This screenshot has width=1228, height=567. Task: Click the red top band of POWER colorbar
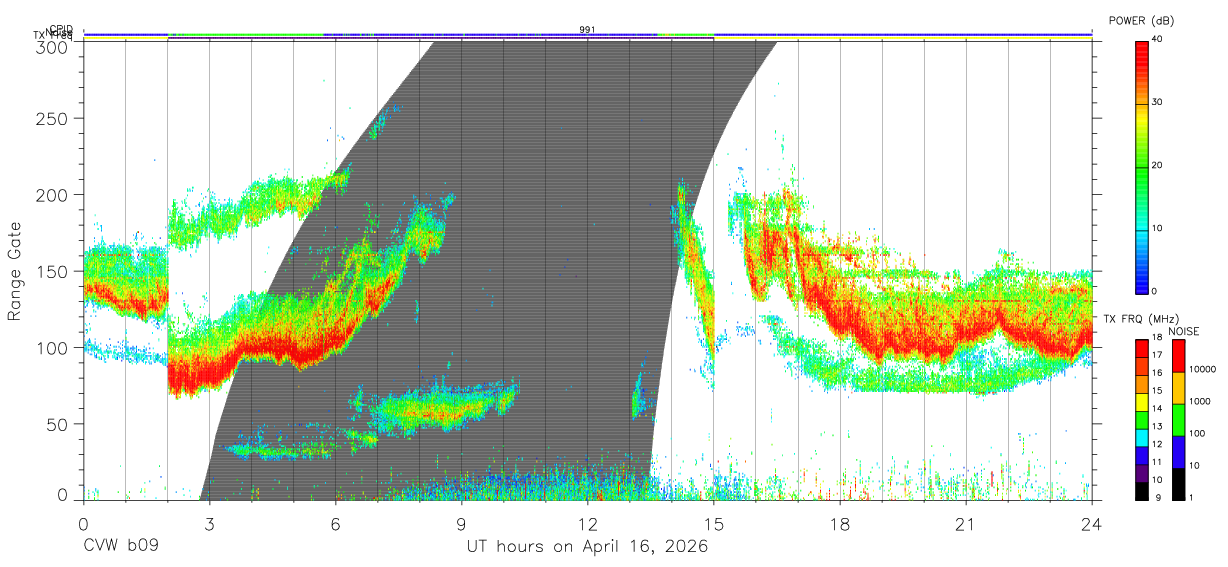coord(1141,71)
